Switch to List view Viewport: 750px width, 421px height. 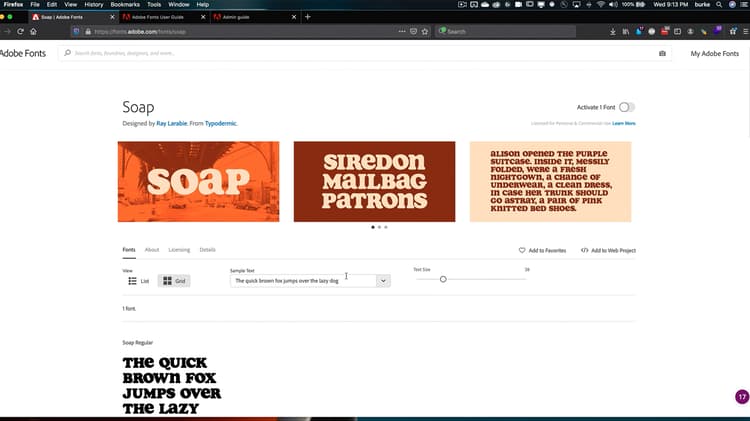point(139,281)
